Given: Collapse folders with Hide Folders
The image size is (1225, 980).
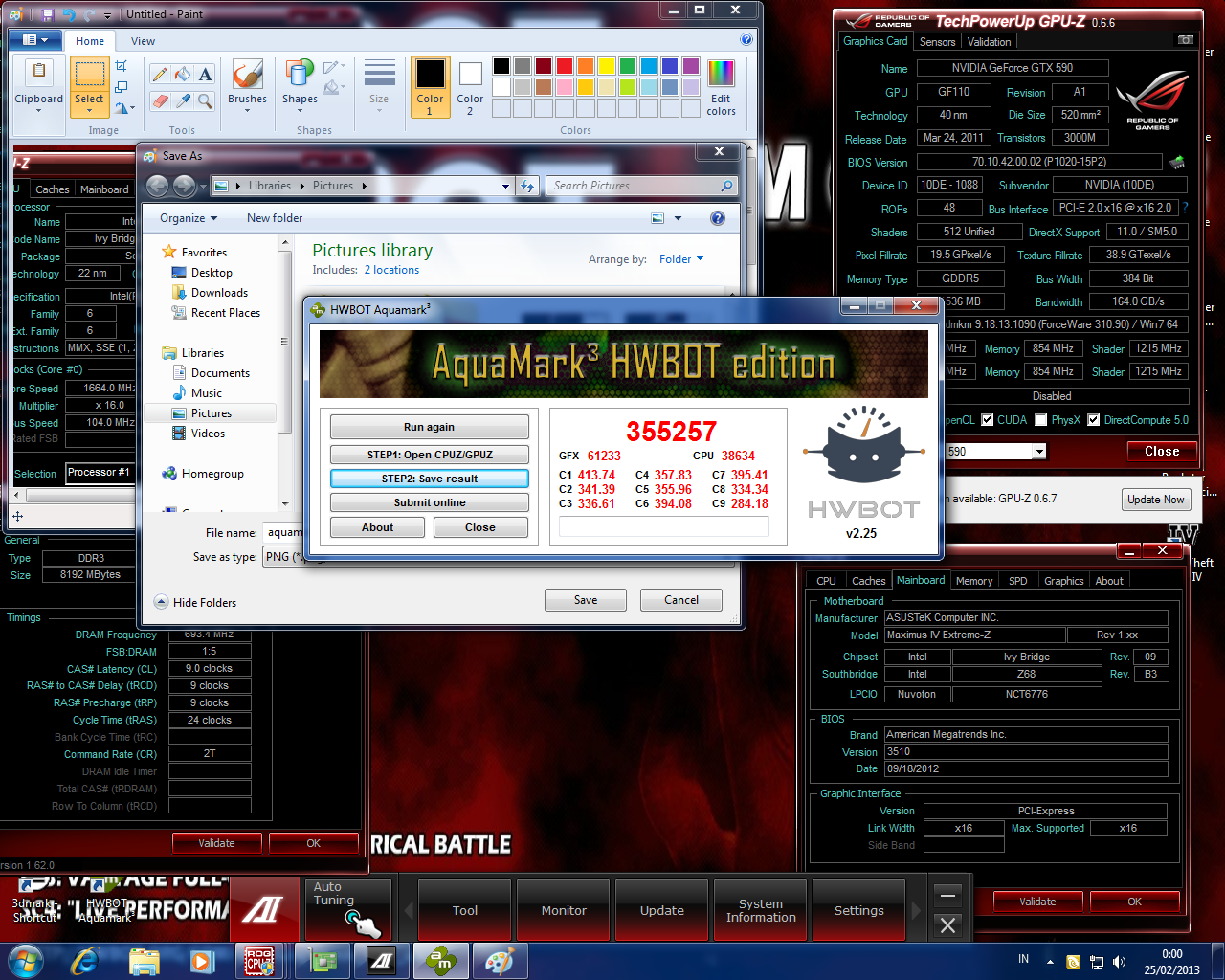Looking at the screenshot, I should pyautogui.click(x=195, y=602).
